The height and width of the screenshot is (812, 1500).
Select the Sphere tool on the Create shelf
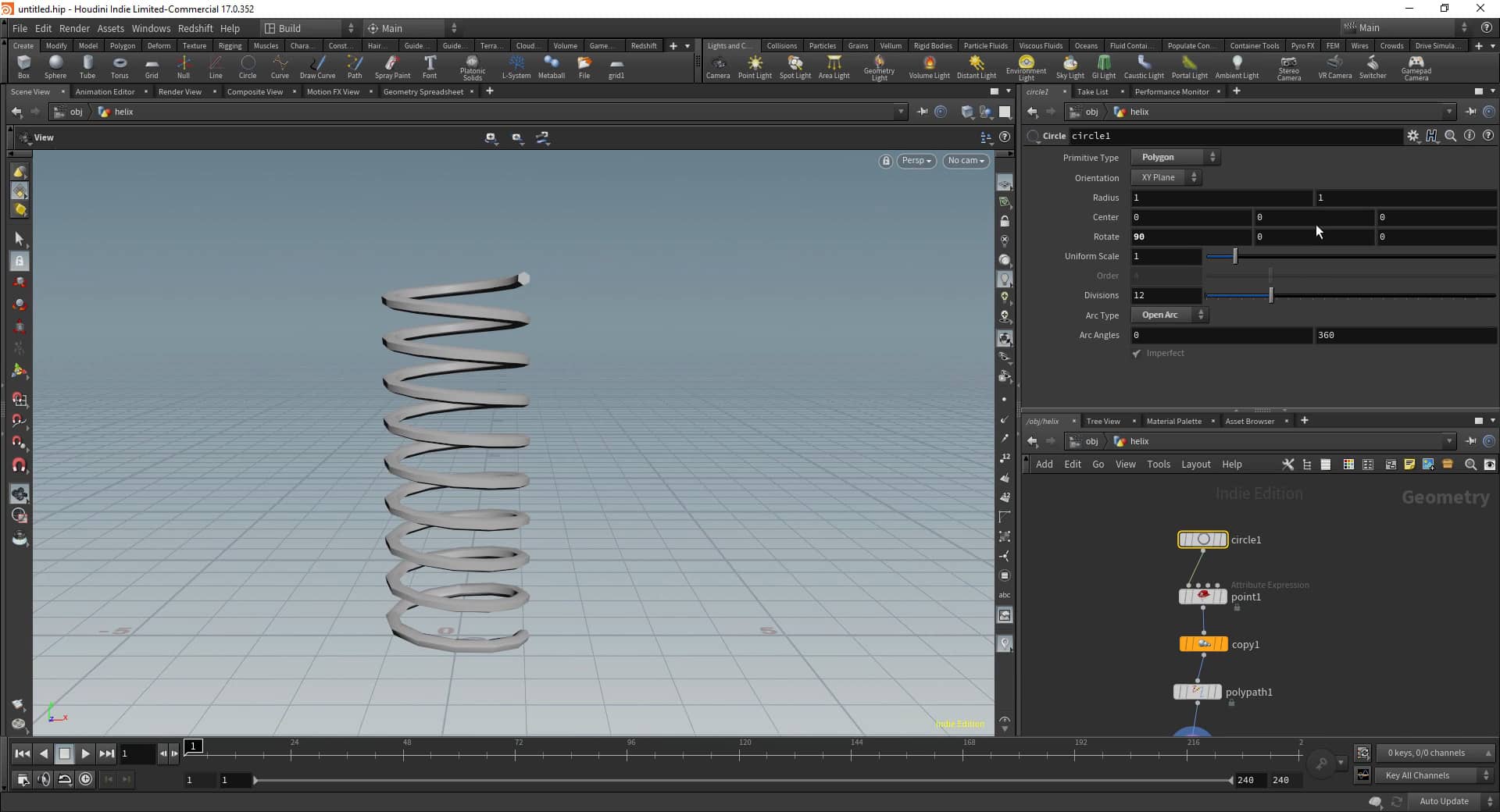[55, 68]
